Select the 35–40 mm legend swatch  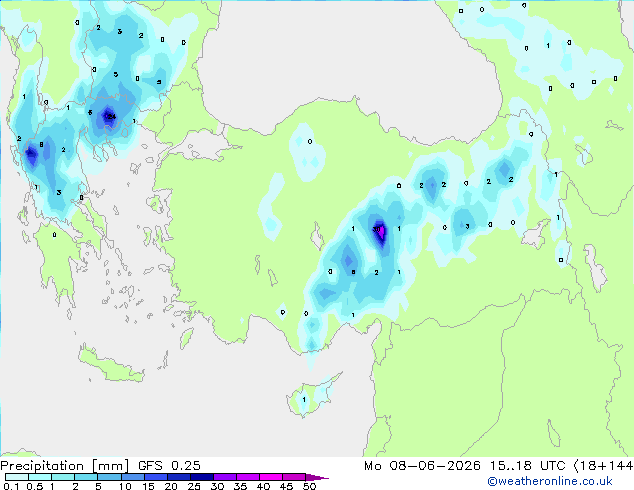[247, 477]
